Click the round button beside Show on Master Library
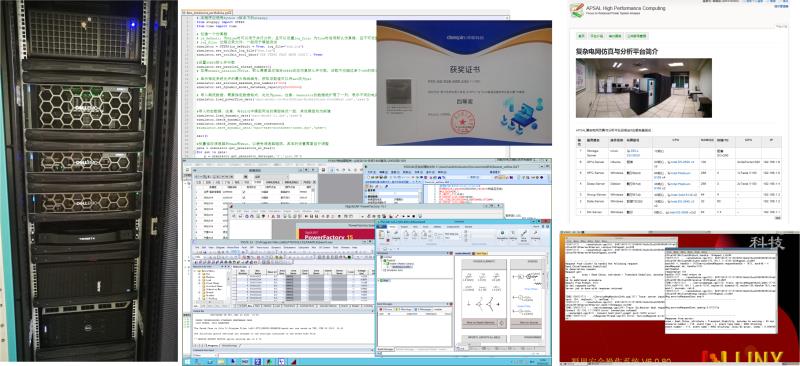The width and height of the screenshot is (800, 366). pyautogui.click(x=501, y=323)
